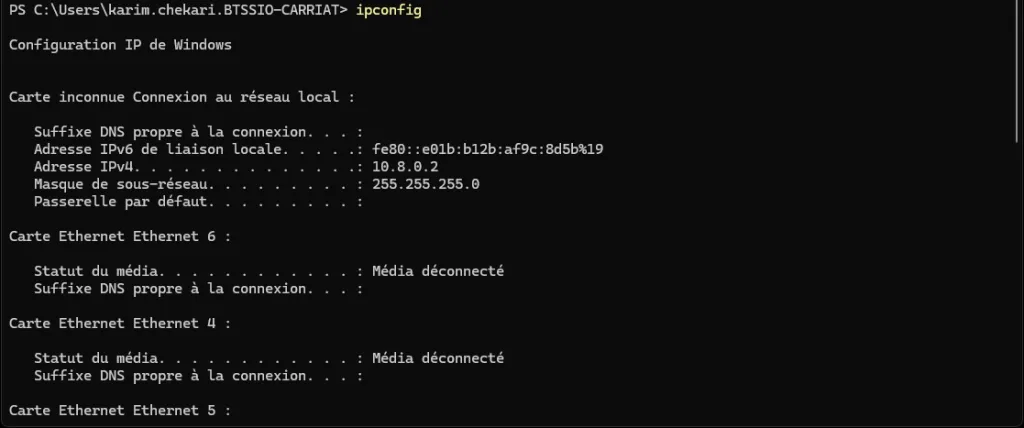Click "Statut du média" label under Ethernet 6

[x=96, y=271]
